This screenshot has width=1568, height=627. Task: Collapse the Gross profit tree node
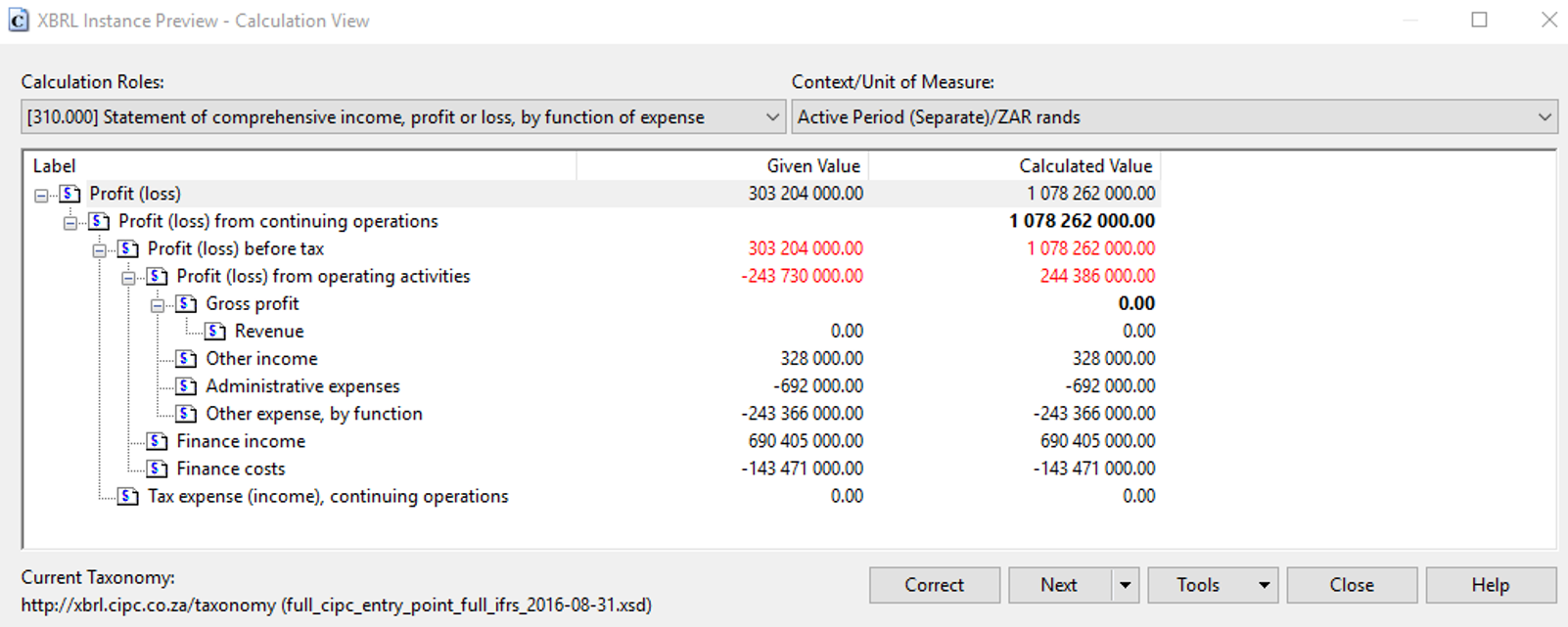(157, 305)
